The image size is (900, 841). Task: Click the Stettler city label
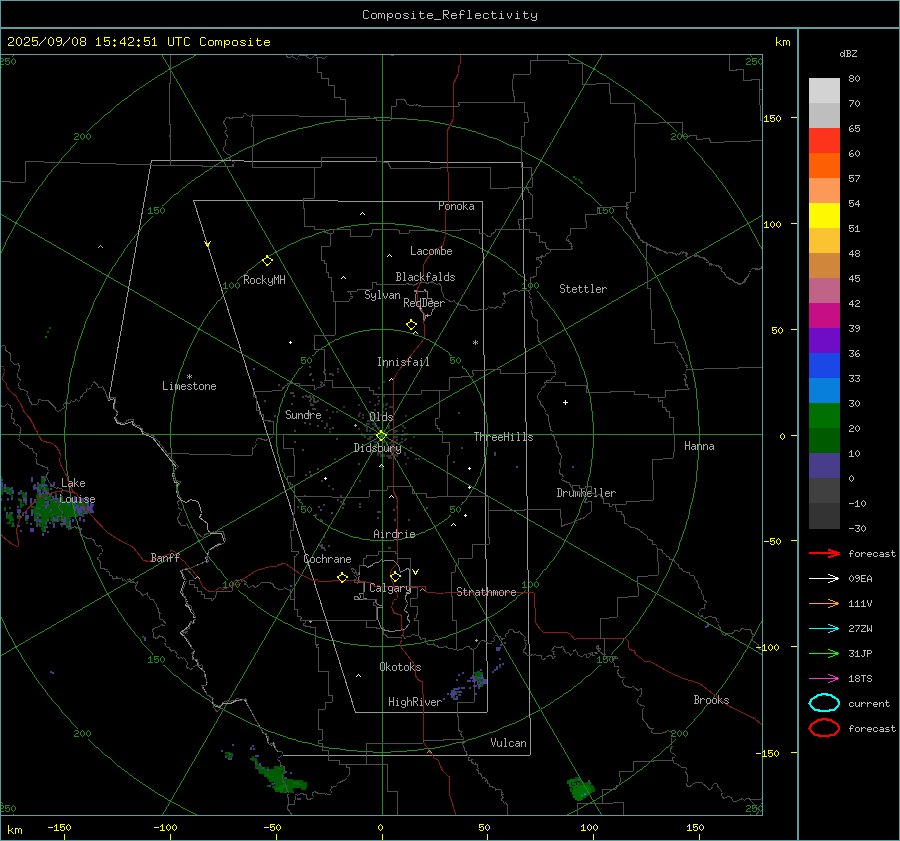click(x=583, y=289)
